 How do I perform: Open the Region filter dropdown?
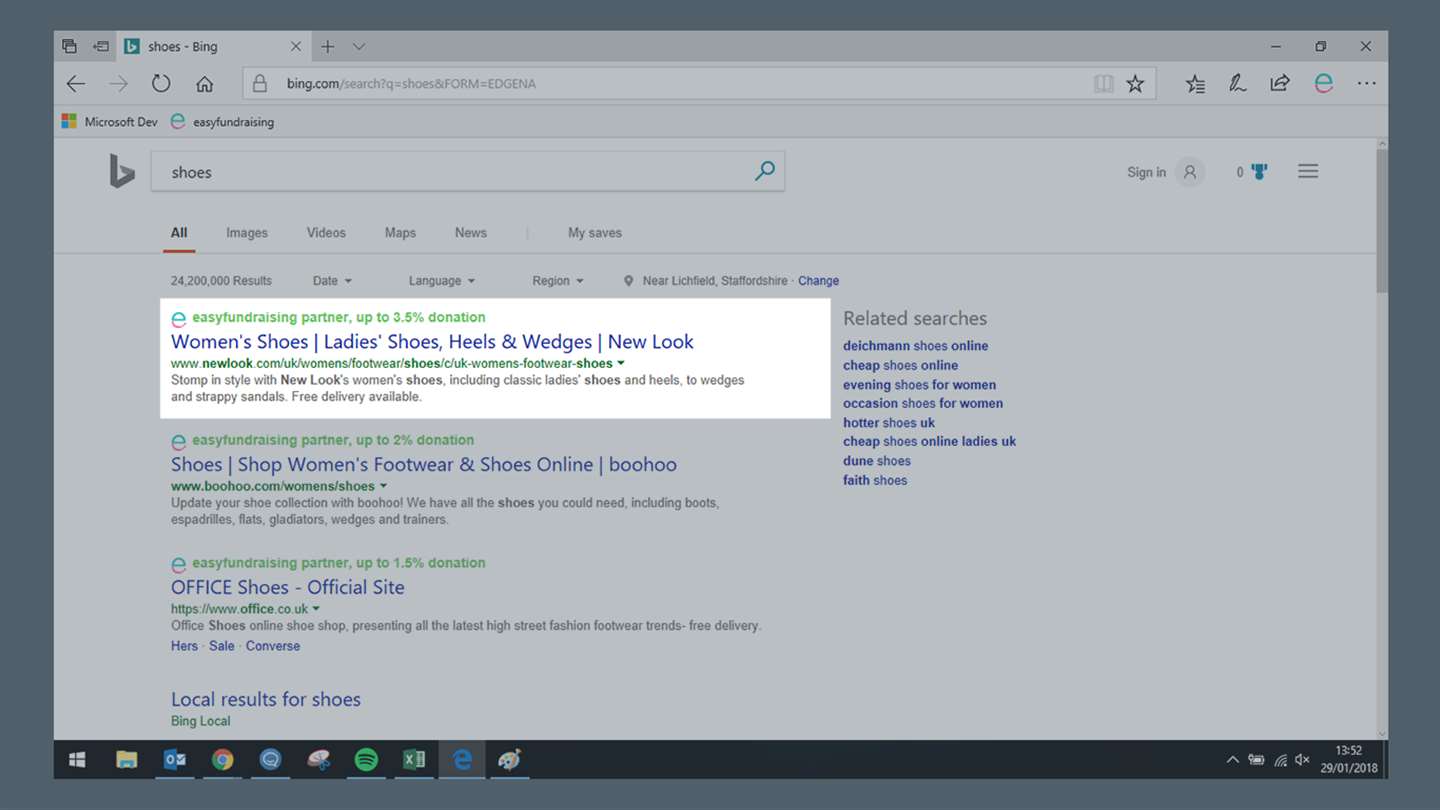tap(557, 281)
